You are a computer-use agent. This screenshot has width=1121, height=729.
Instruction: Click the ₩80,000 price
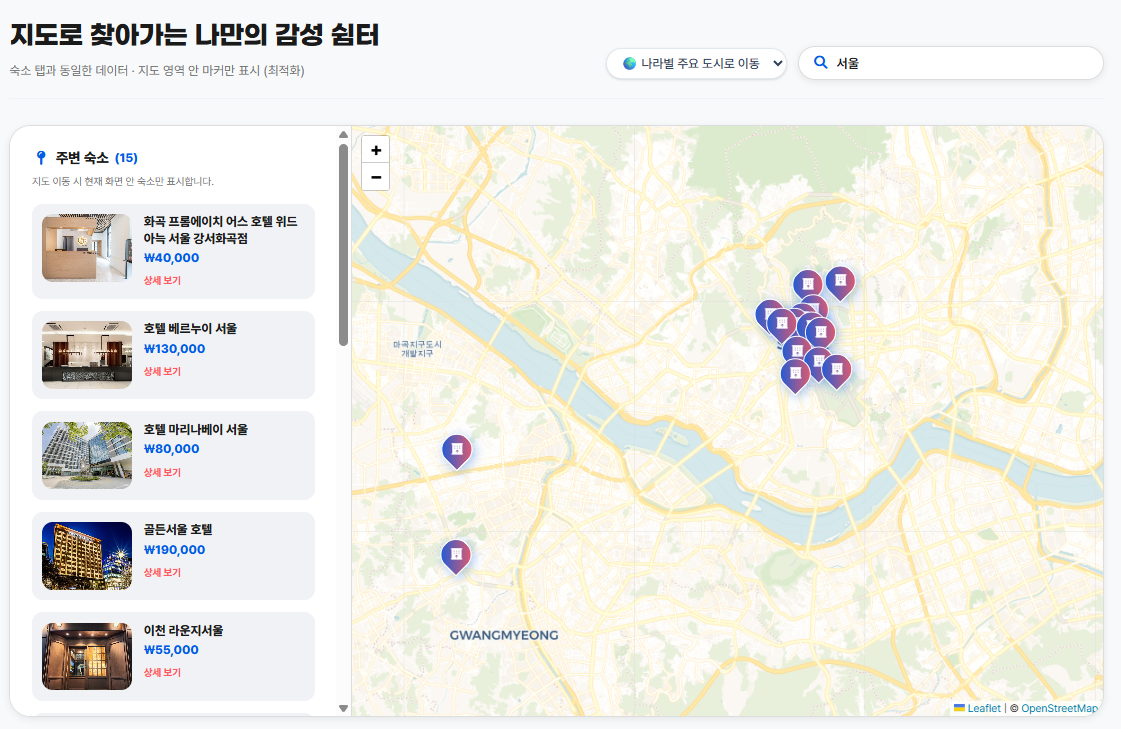click(x=172, y=449)
